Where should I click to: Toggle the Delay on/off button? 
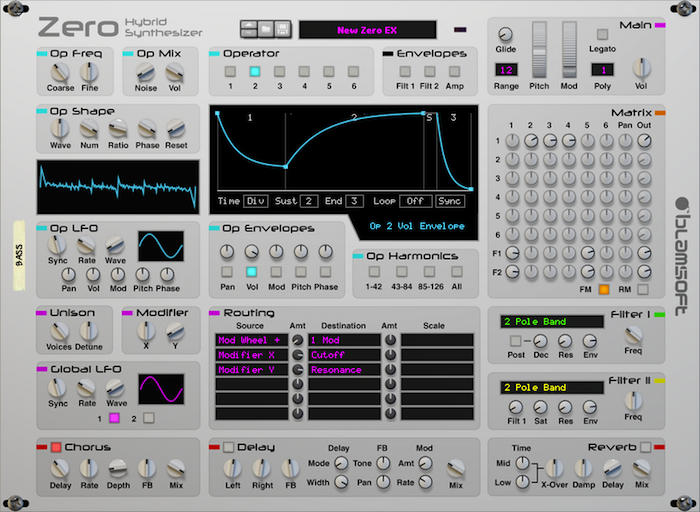point(229,447)
